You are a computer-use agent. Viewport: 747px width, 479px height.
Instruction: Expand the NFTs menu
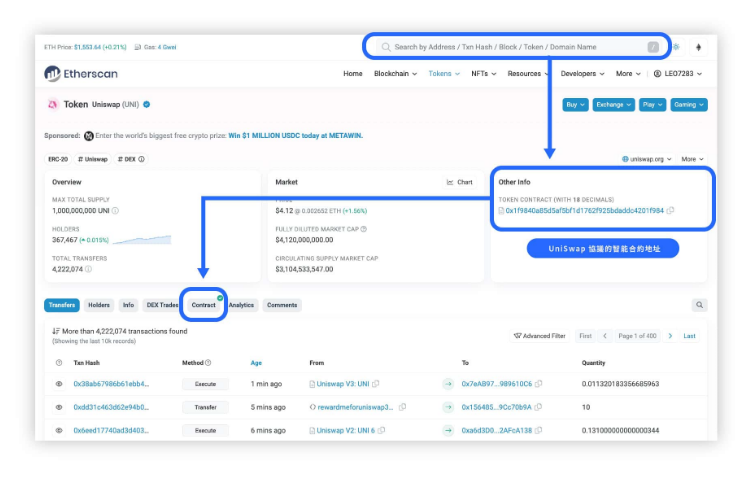484,74
